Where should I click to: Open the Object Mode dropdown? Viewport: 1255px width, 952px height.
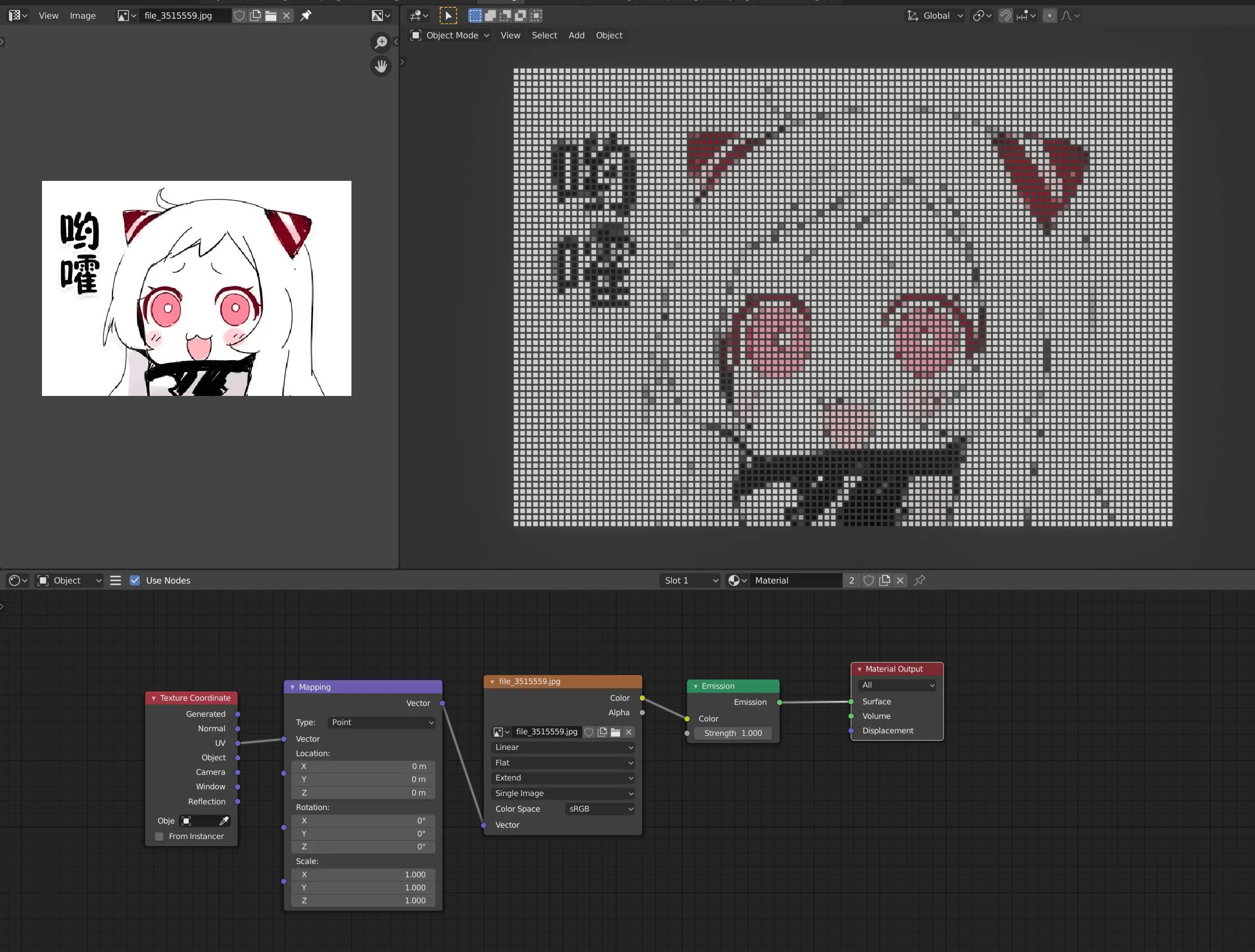point(450,35)
